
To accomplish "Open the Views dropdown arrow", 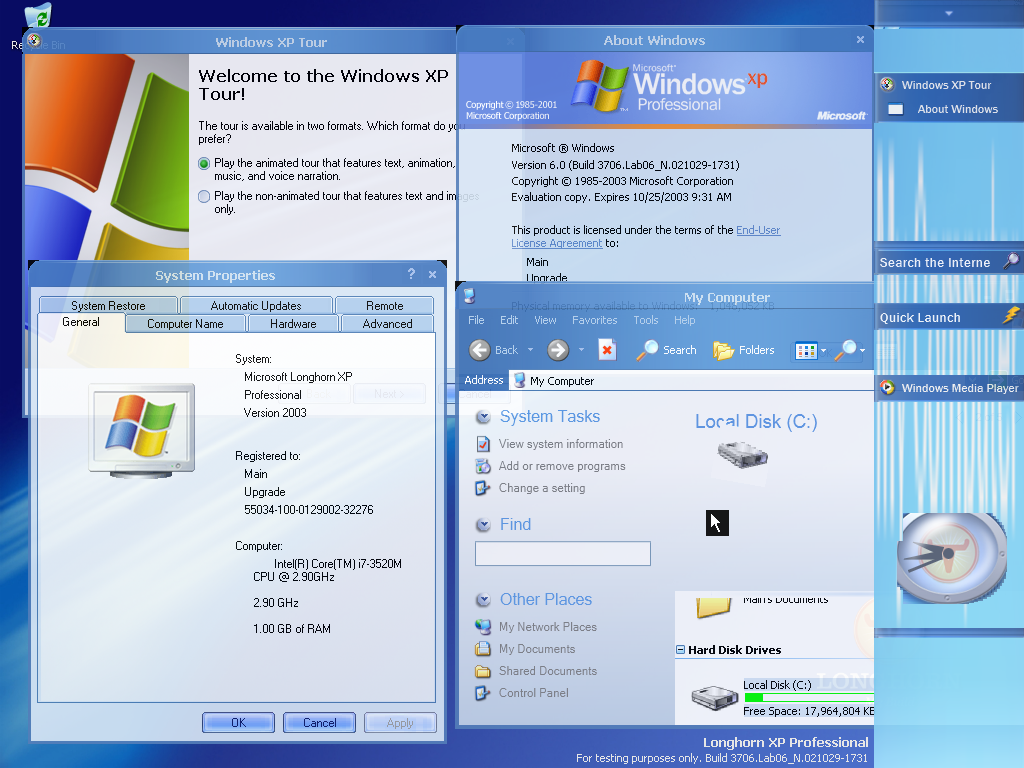I will tap(824, 351).
